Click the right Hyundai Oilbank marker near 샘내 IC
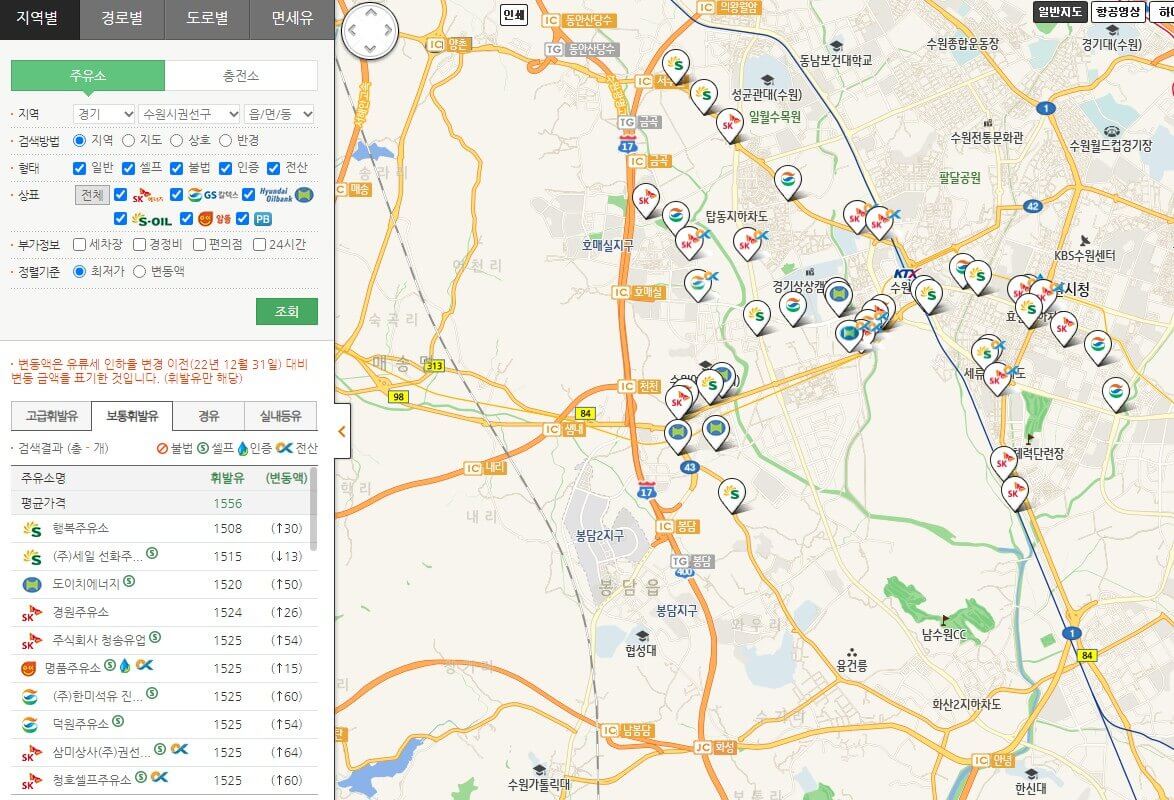 coord(716,431)
